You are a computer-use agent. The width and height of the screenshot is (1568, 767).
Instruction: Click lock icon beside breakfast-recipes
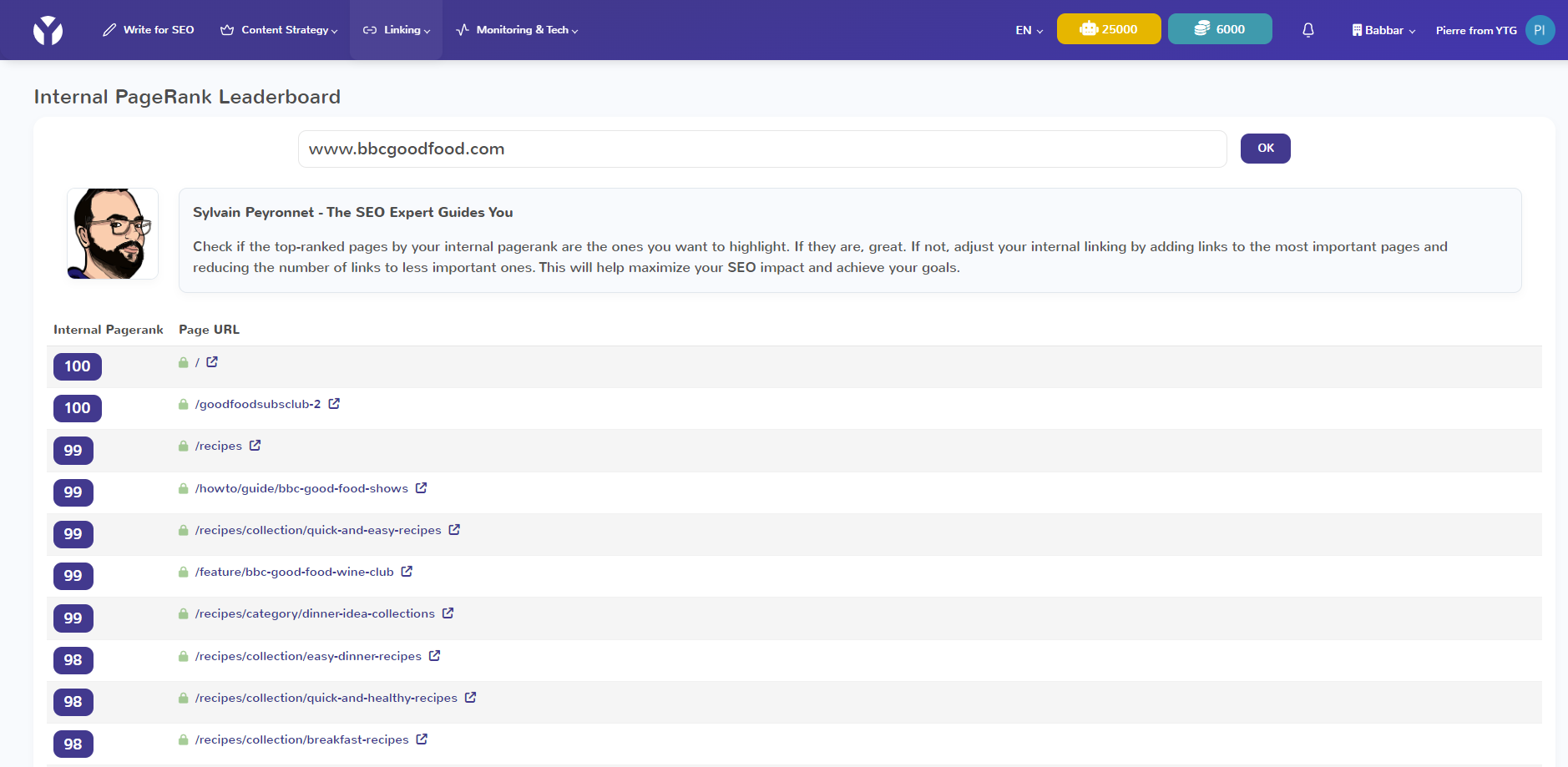tap(183, 739)
